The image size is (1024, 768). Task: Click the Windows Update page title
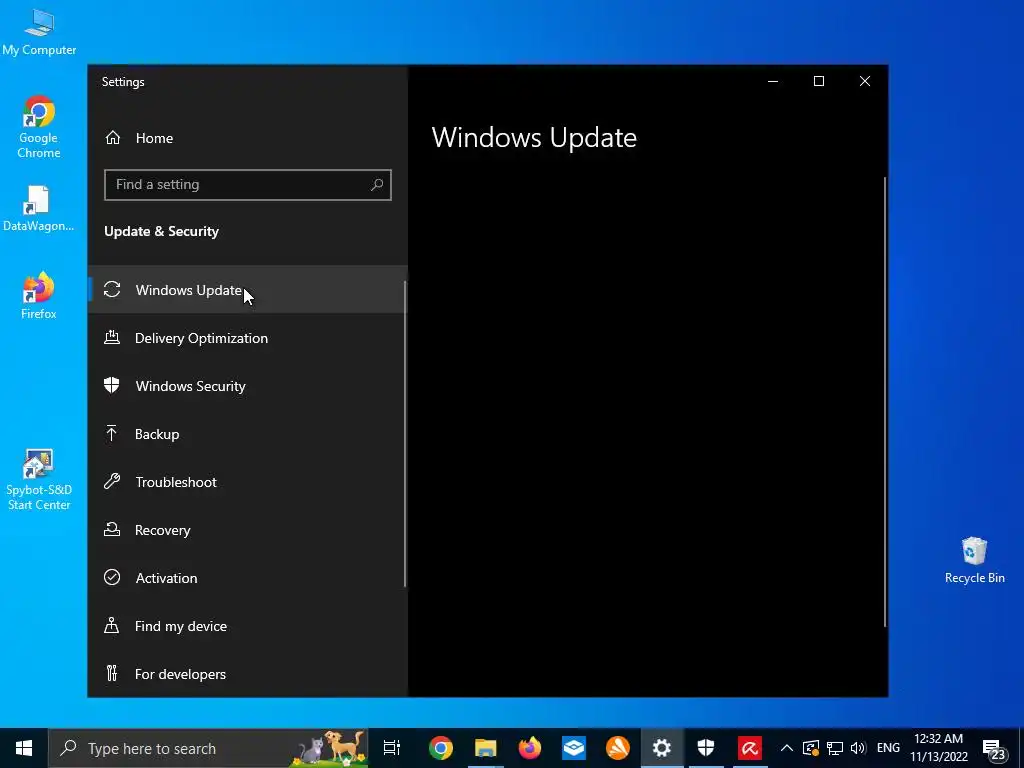(534, 138)
